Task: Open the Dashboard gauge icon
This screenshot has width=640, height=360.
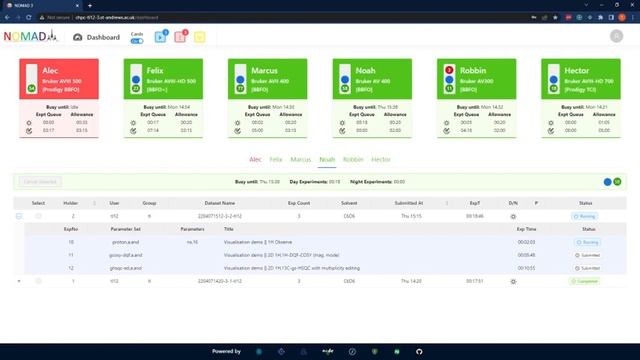Action: [x=78, y=37]
